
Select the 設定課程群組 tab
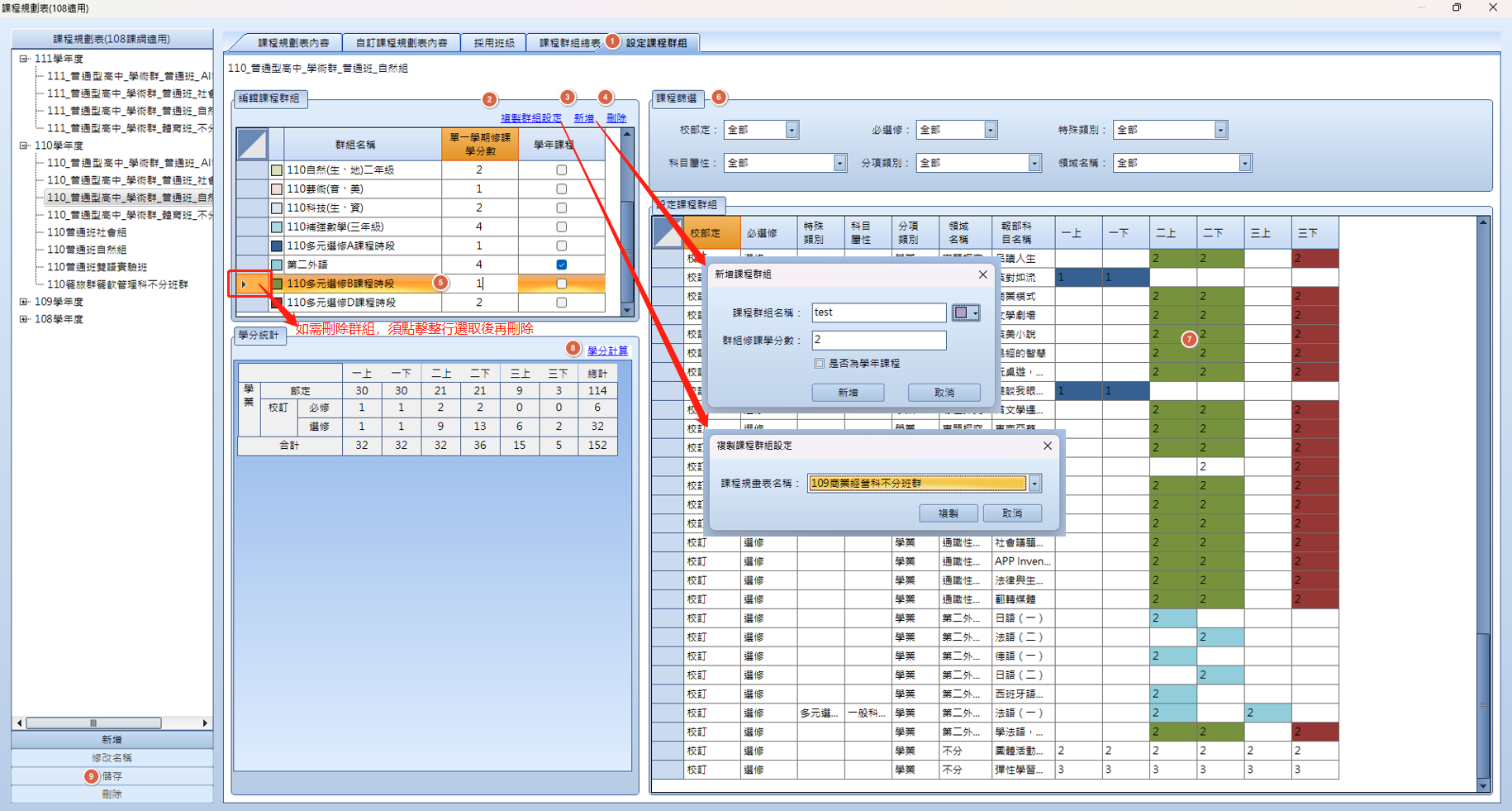point(656,43)
